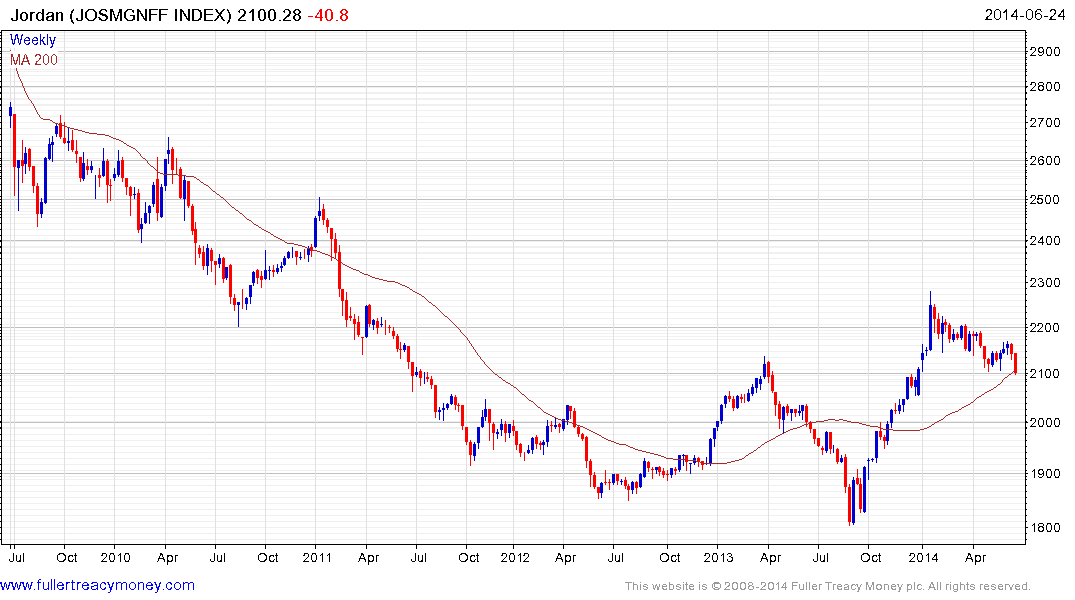Viewport: 1075px width, 600px height.
Task: Select the red change value -40.8
Action: point(328,15)
